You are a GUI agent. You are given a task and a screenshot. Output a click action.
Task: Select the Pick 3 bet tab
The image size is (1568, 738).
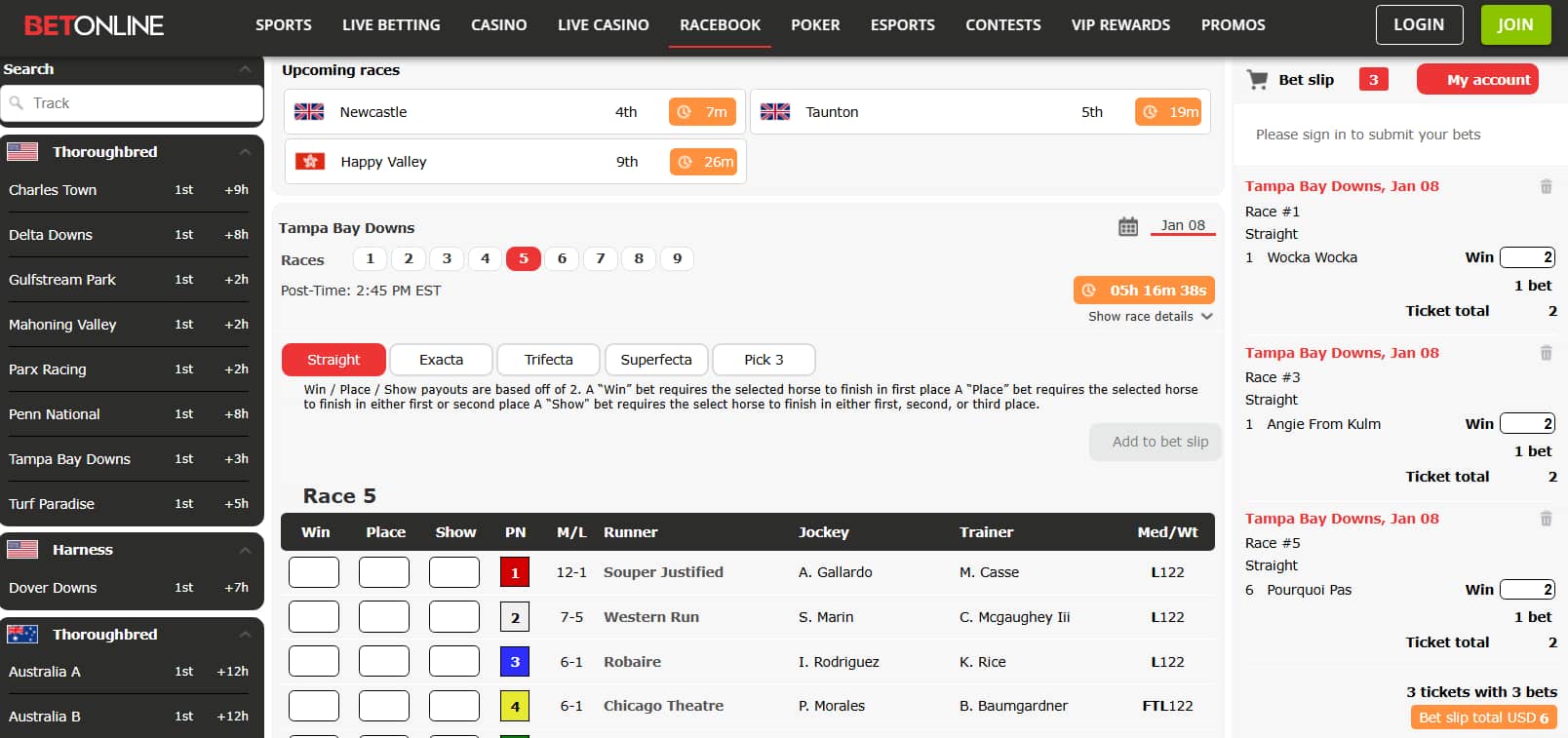(x=764, y=360)
